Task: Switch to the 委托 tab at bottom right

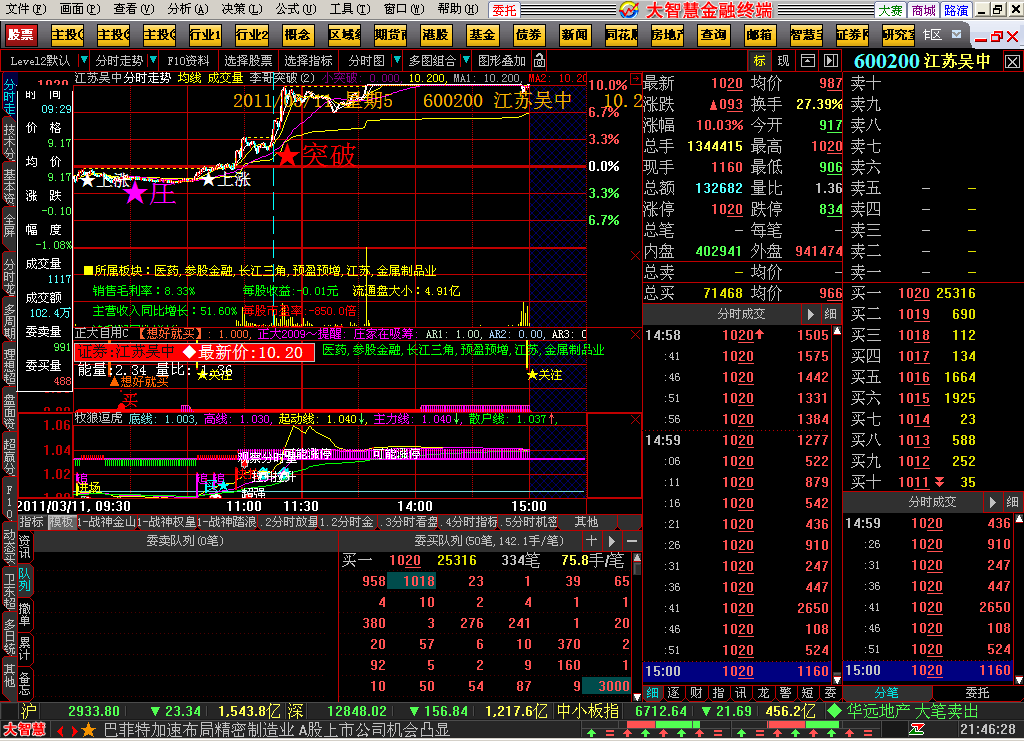Action: 978,693
